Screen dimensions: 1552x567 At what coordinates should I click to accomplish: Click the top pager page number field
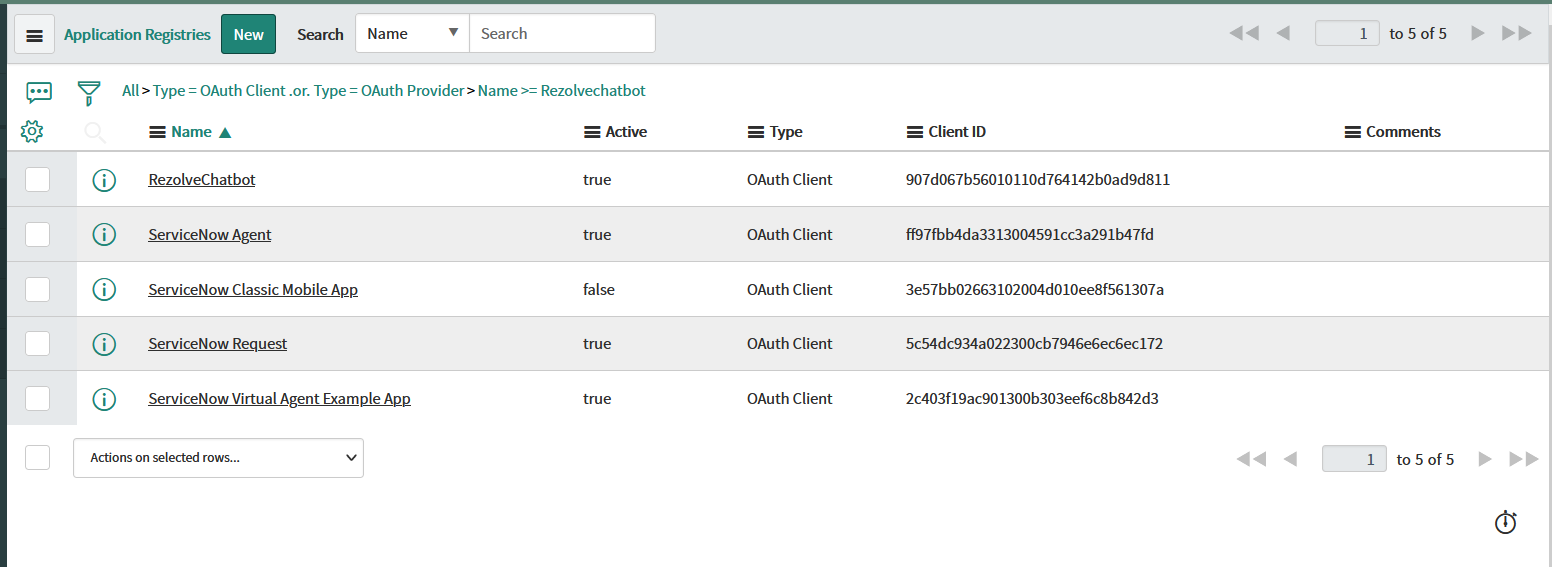(x=1347, y=33)
